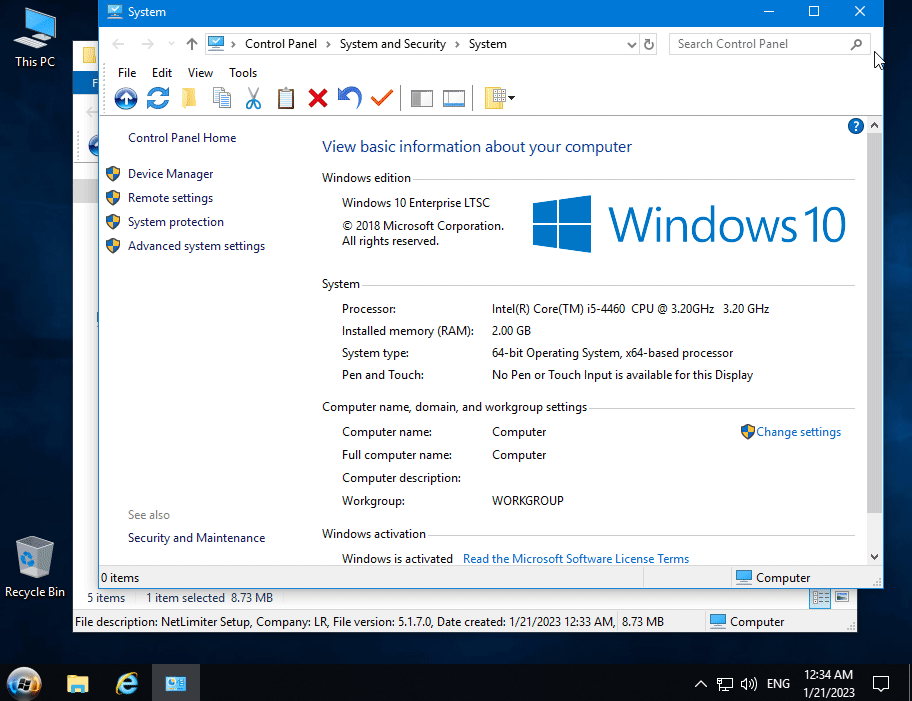Click the '0 items' status bar text
The height and width of the screenshot is (701, 912).
120,578
